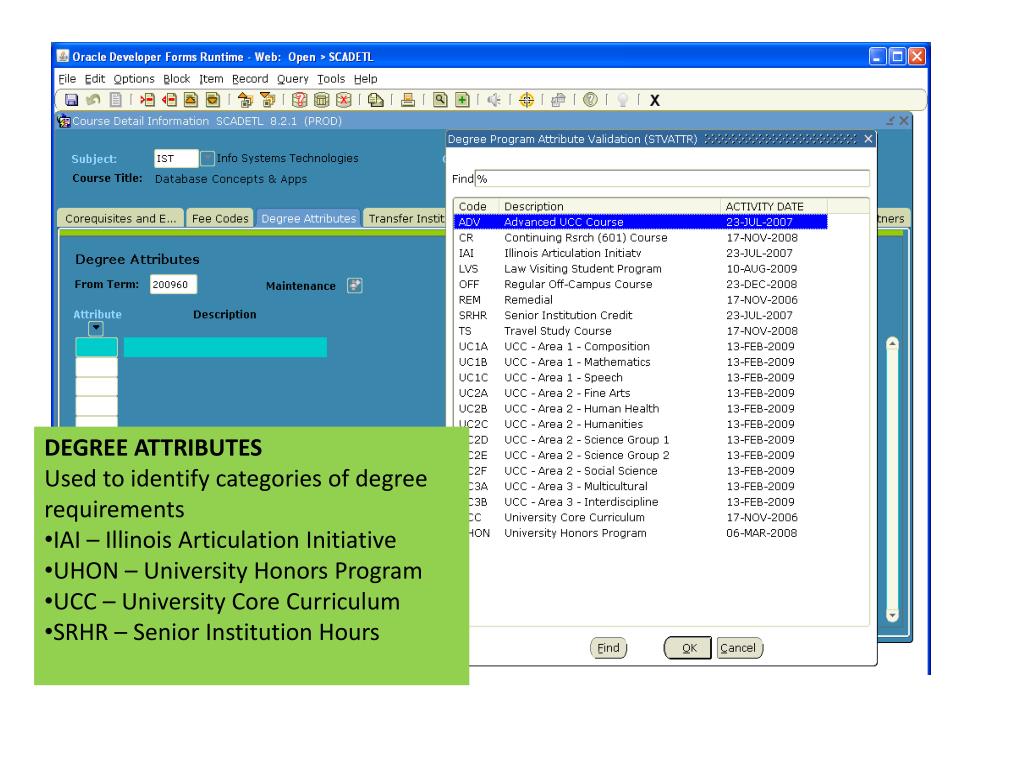Screen dimensions: 1024x768
Task: Open the Query menu
Action: tap(293, 79)
